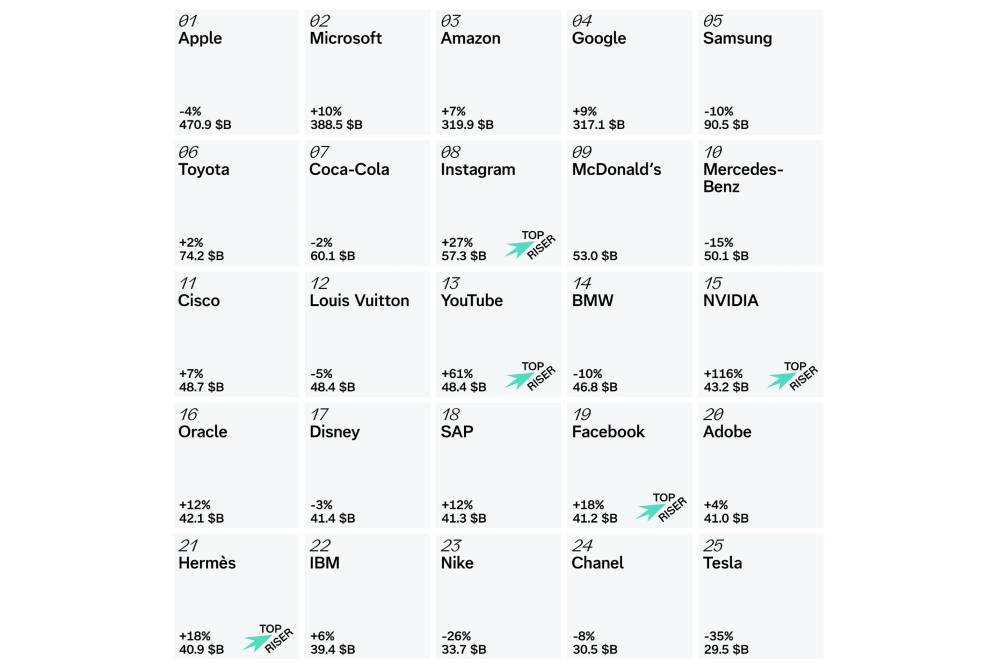Select the Louis Vuitton tile
The image size is (1000, 667).
[367, 334]
